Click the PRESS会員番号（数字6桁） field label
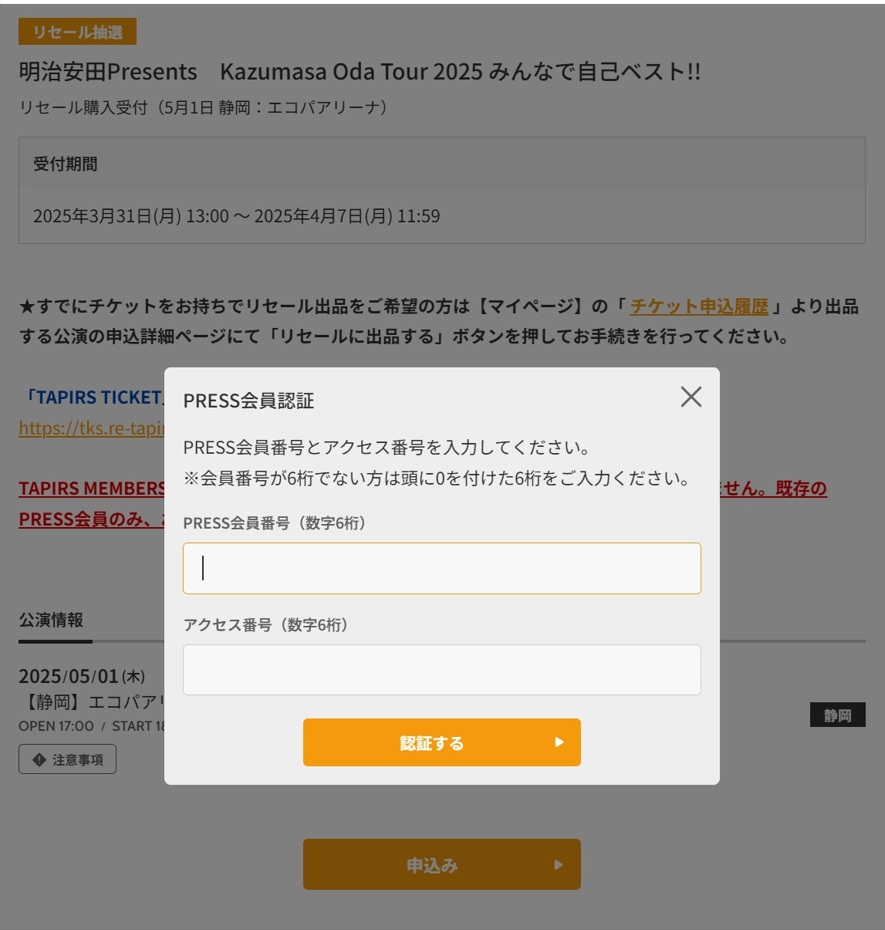The height and width of the screenshot is (930, 885). pyautogui.click(x=274, y=523)
